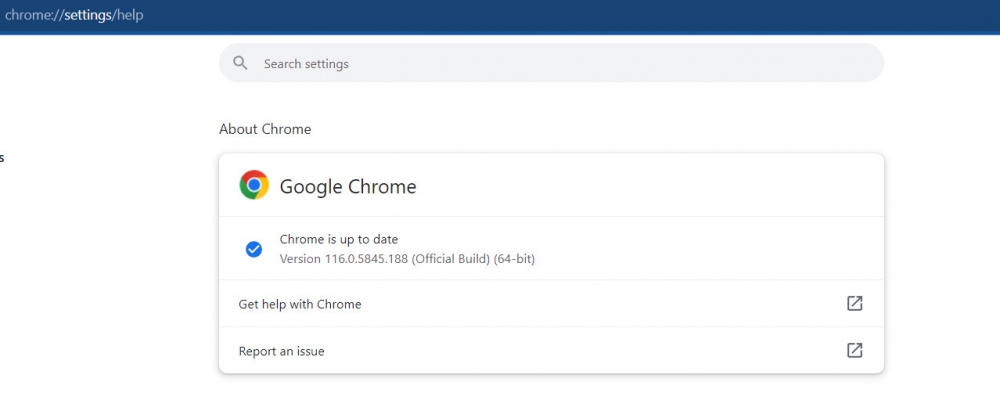Select the Report an issue row text
Viewport: 1000px width, 411px height.
[281, 351]
